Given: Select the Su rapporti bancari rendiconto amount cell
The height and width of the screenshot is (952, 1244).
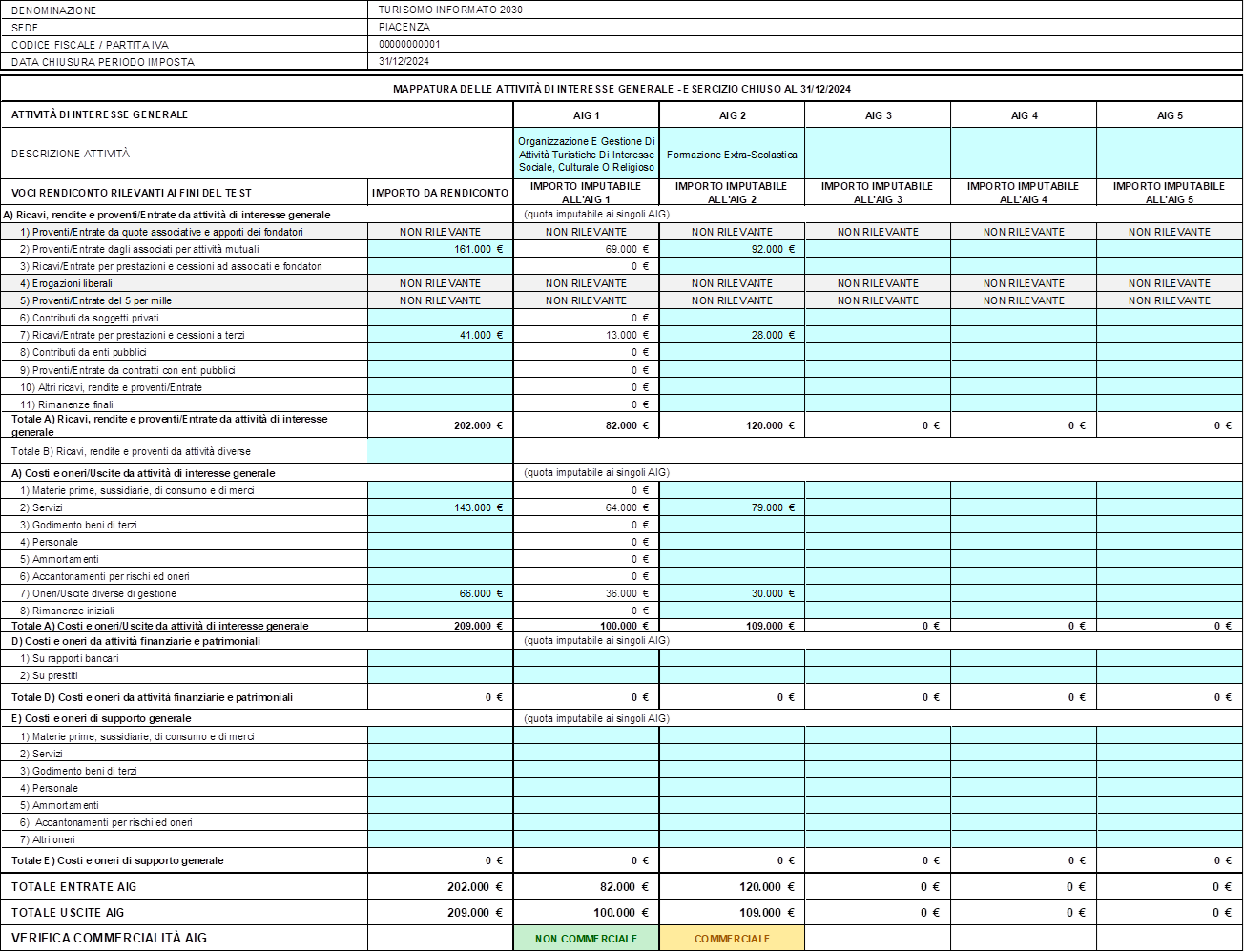Looking at the screenshot, I should coord(441,658).
